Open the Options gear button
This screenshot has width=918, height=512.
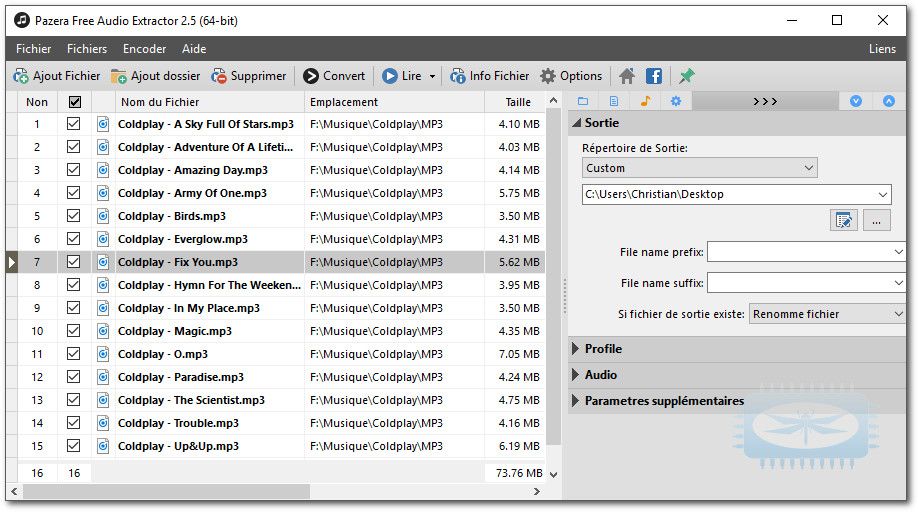pyautogui.click(x=571, y=76)
